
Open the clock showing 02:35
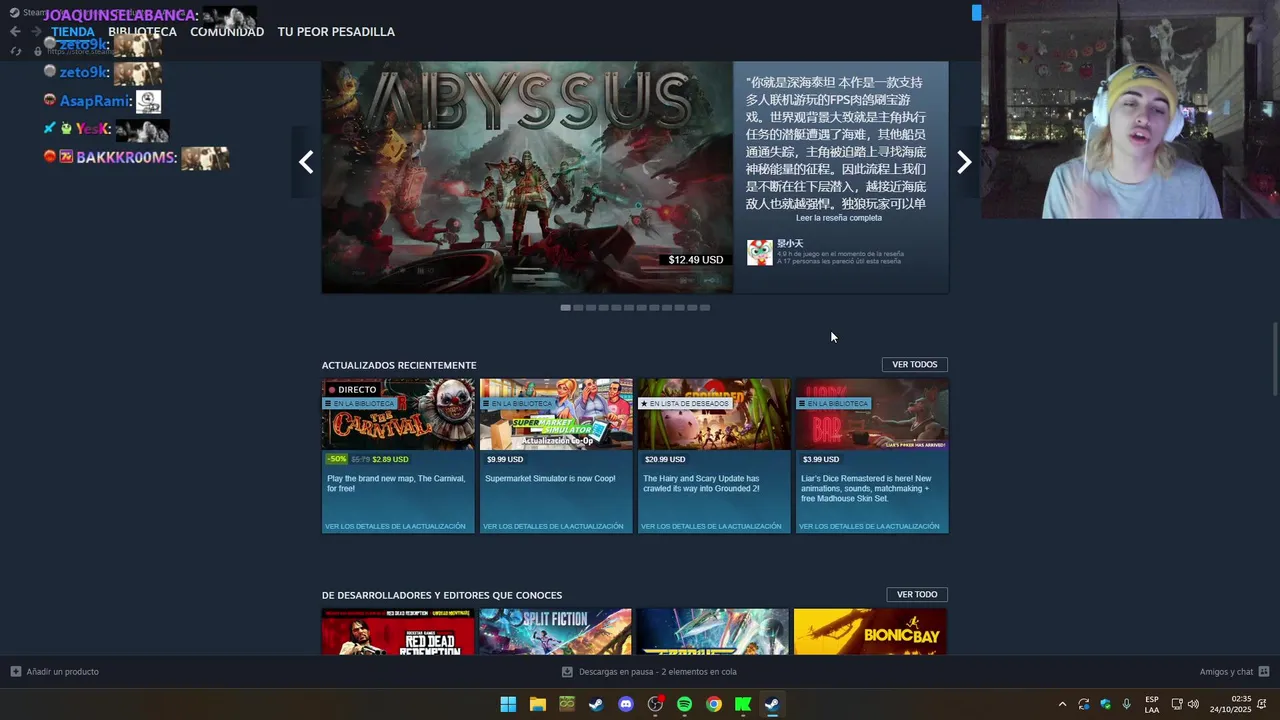1231,704
